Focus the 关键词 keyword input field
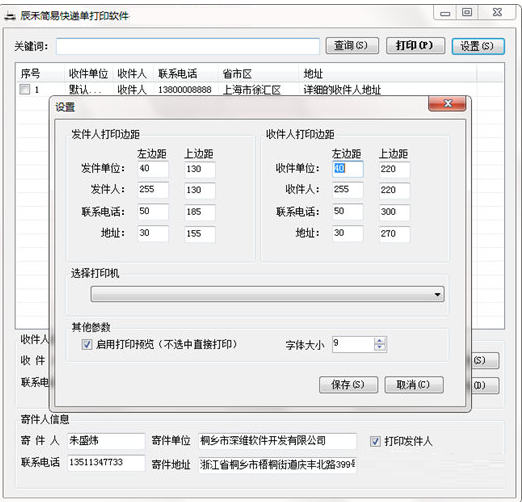Viewport: 522px width, 502px height. pos(188,46)
